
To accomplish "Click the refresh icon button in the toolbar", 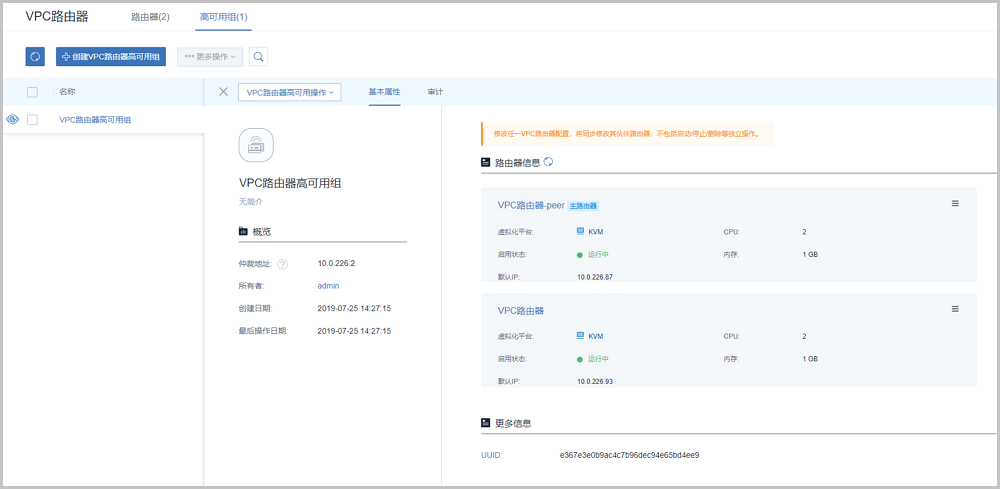I will [35, 57].
